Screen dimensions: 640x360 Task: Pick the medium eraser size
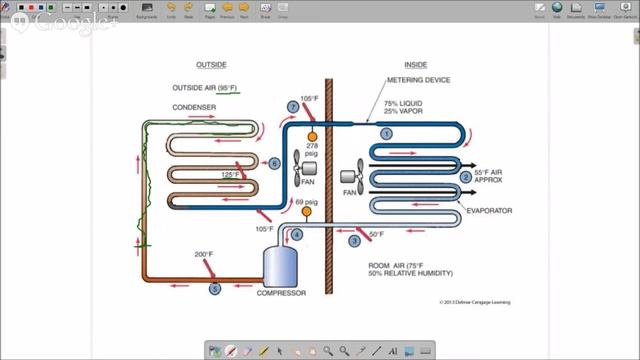(x=113, y=7)
